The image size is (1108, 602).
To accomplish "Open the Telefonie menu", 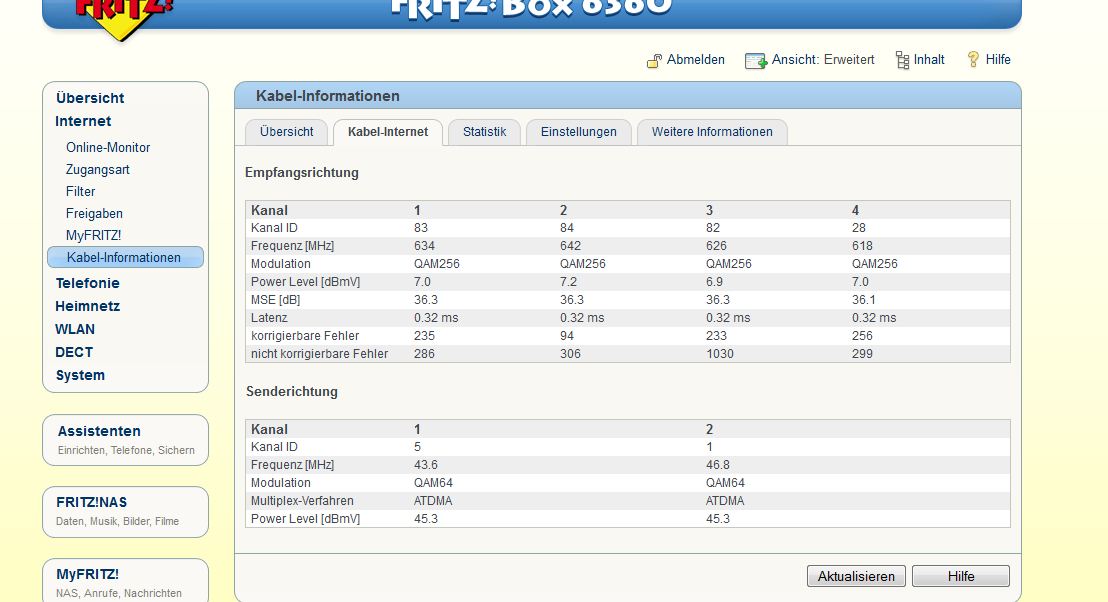I will coord(88,283).
